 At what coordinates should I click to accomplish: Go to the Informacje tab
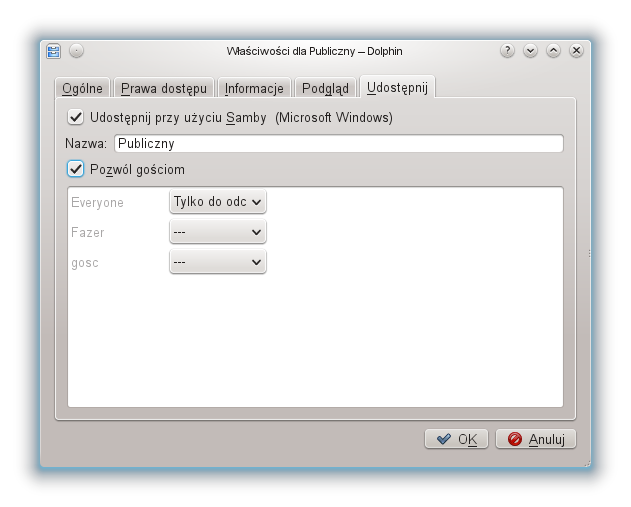click(x=255, y=88)
